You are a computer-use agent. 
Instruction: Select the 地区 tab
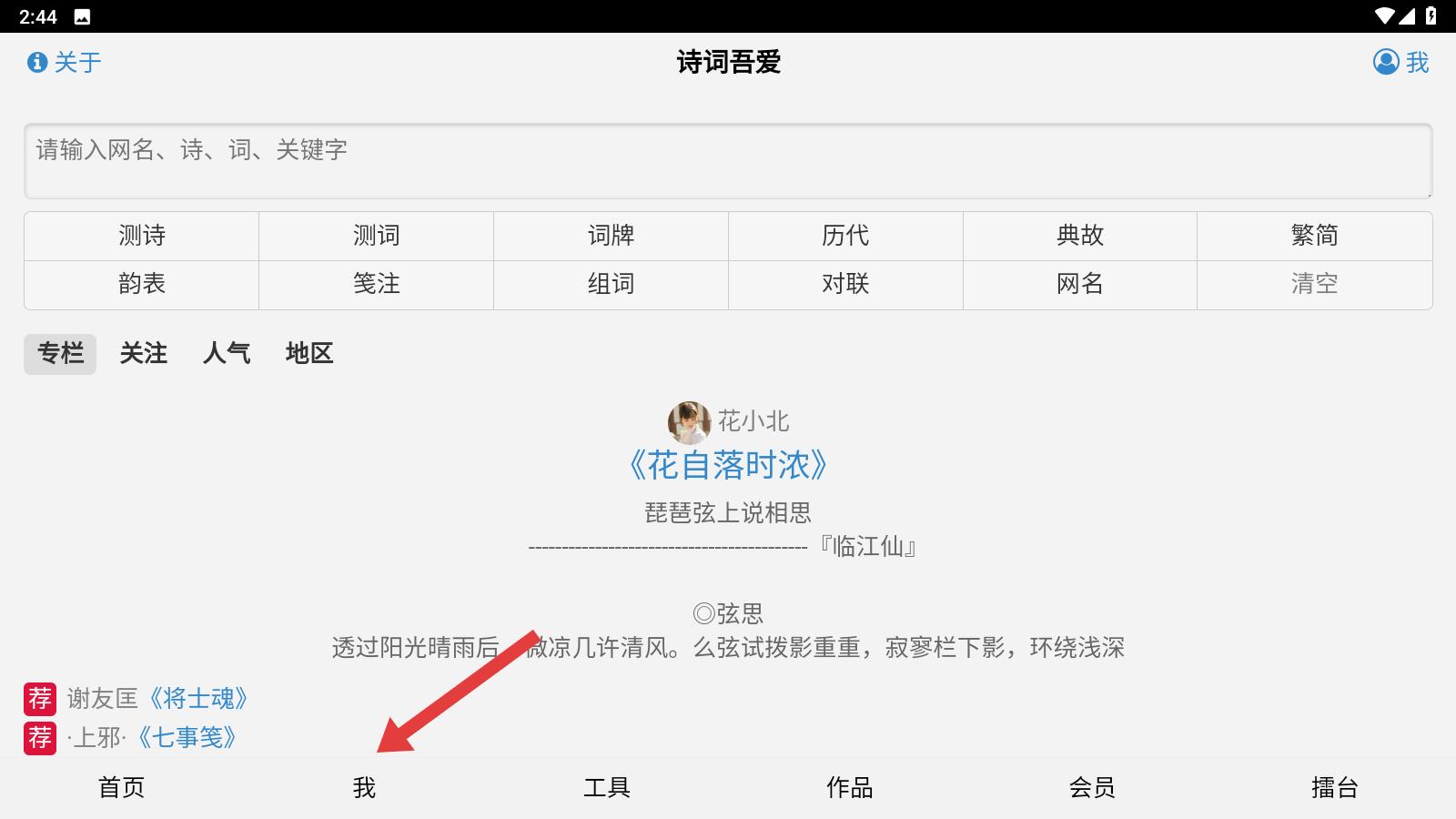click(309, 353)
